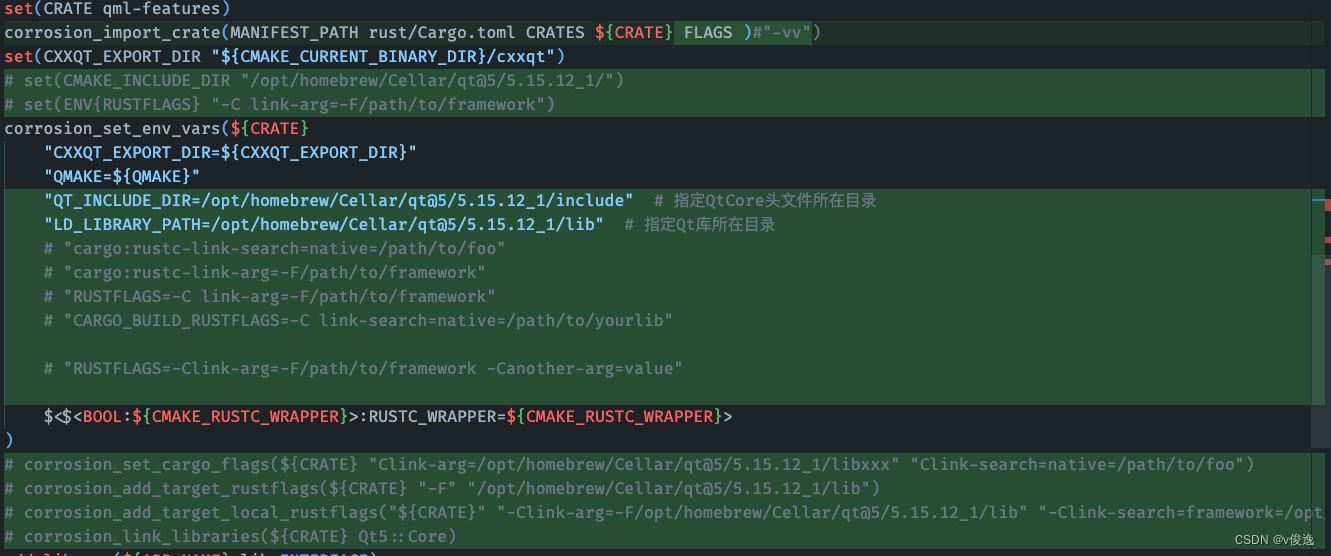
Task: Click the commented 'set(ENV{RUSTFLAGS}' line
Action: tap(279, 104)
